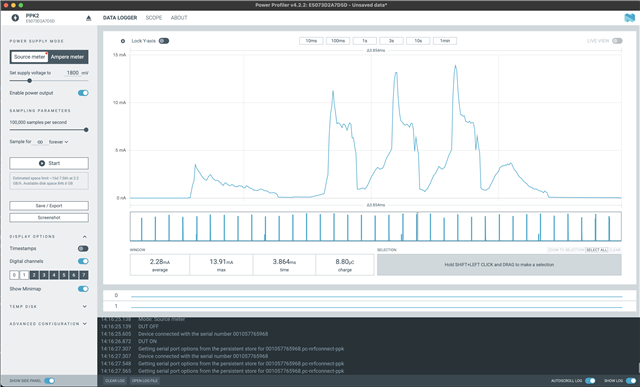This screenshot has height=387, width=640.
Task: Select digital channel 3 box
Action: pos(44,275)
